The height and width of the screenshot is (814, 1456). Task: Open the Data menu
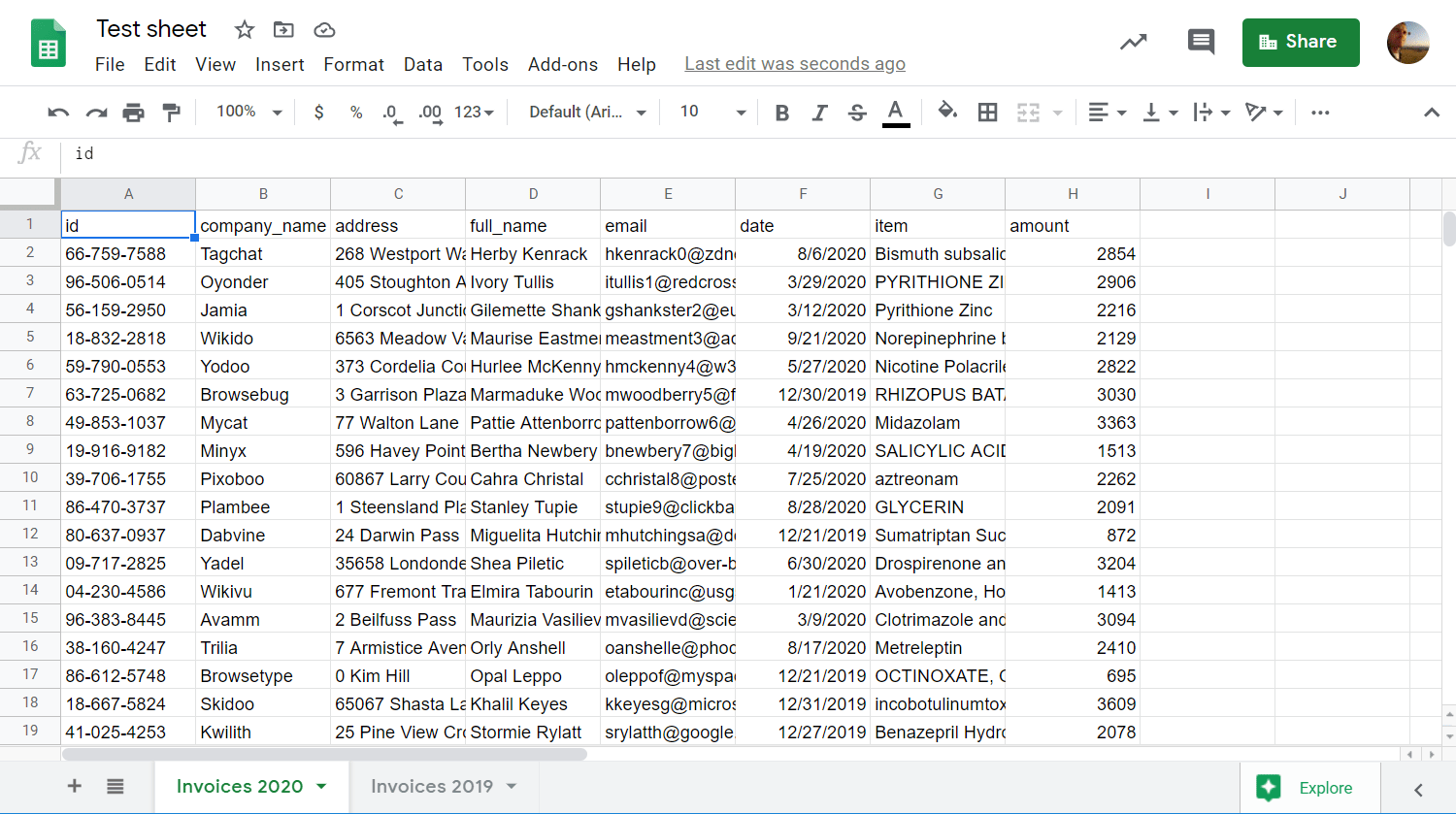(x=423, y=64)
